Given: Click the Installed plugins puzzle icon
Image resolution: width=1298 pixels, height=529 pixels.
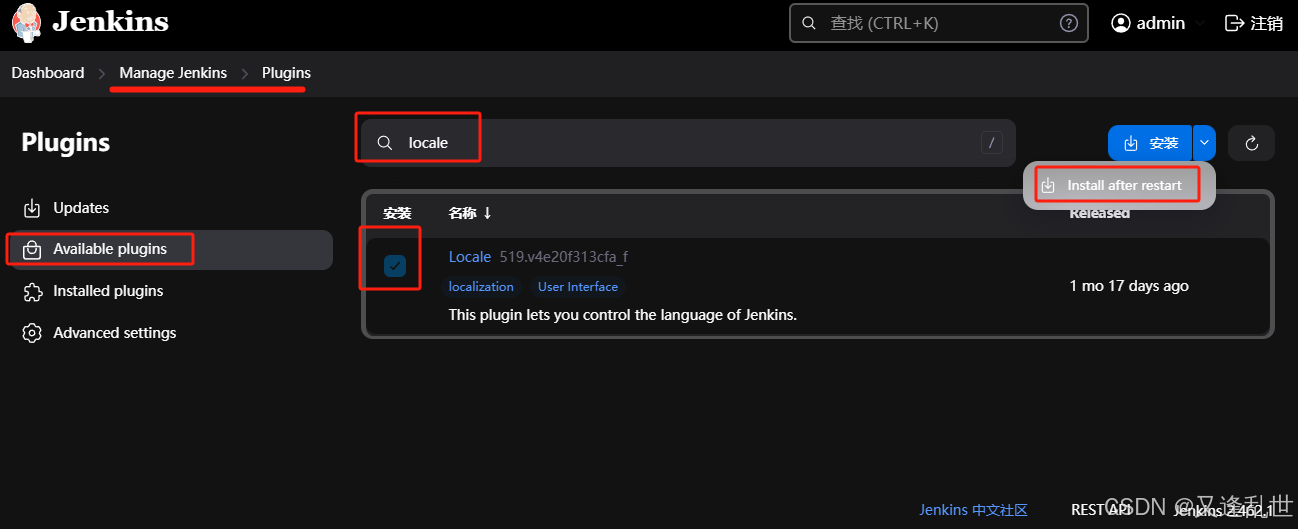Looking at the screenshot, I should point(32,291).
